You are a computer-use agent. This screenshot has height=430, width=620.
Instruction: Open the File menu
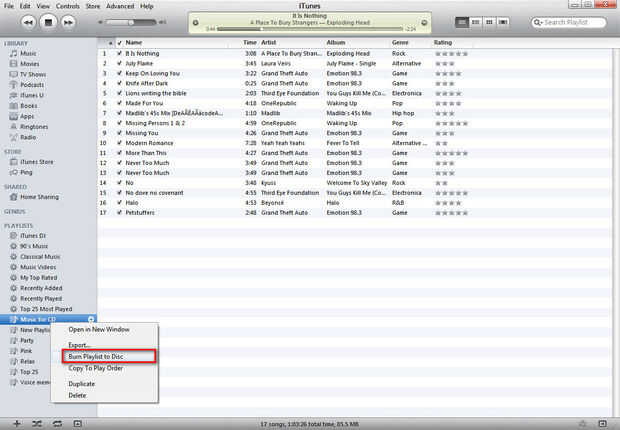coord(8,6)
